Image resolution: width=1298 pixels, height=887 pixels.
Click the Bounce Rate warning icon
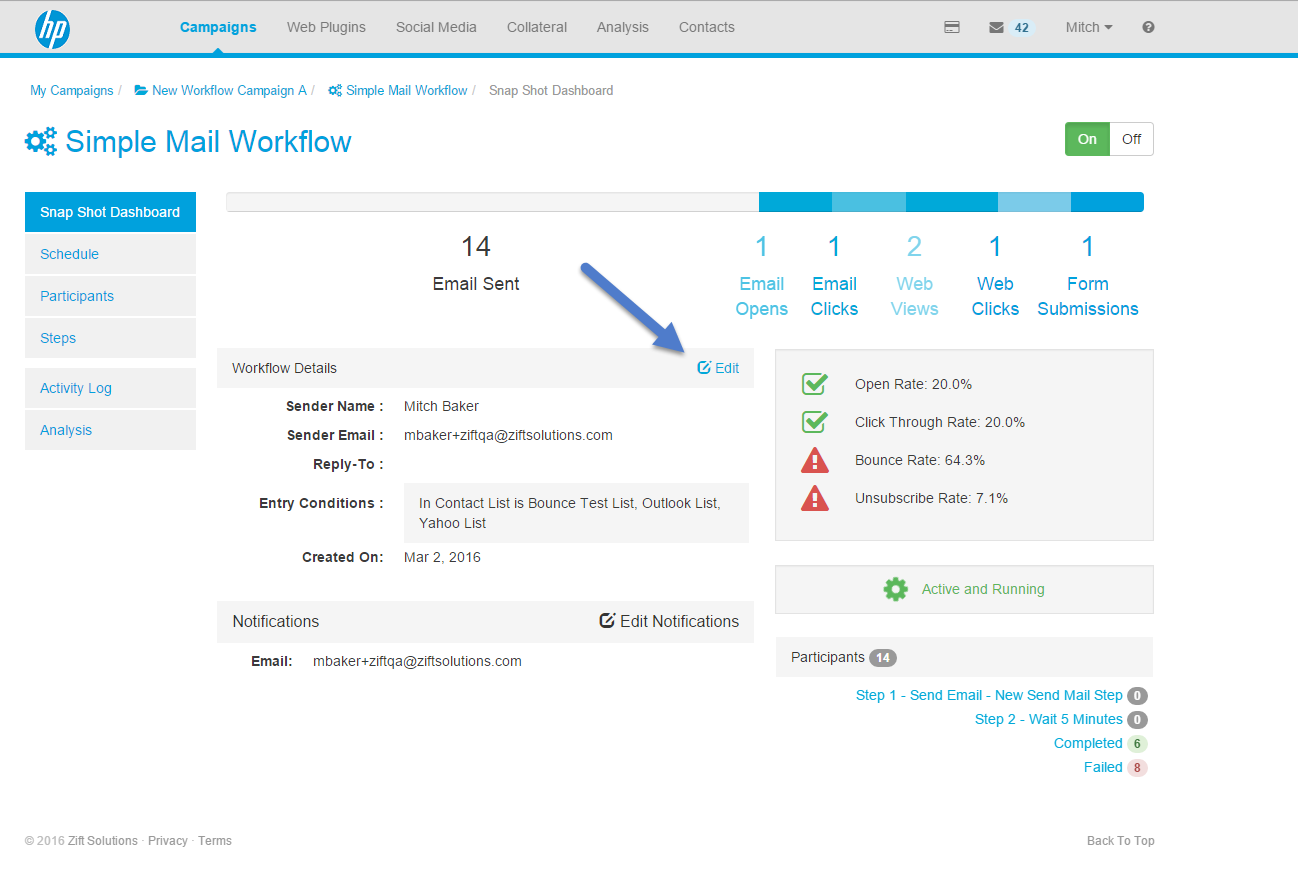815,460
